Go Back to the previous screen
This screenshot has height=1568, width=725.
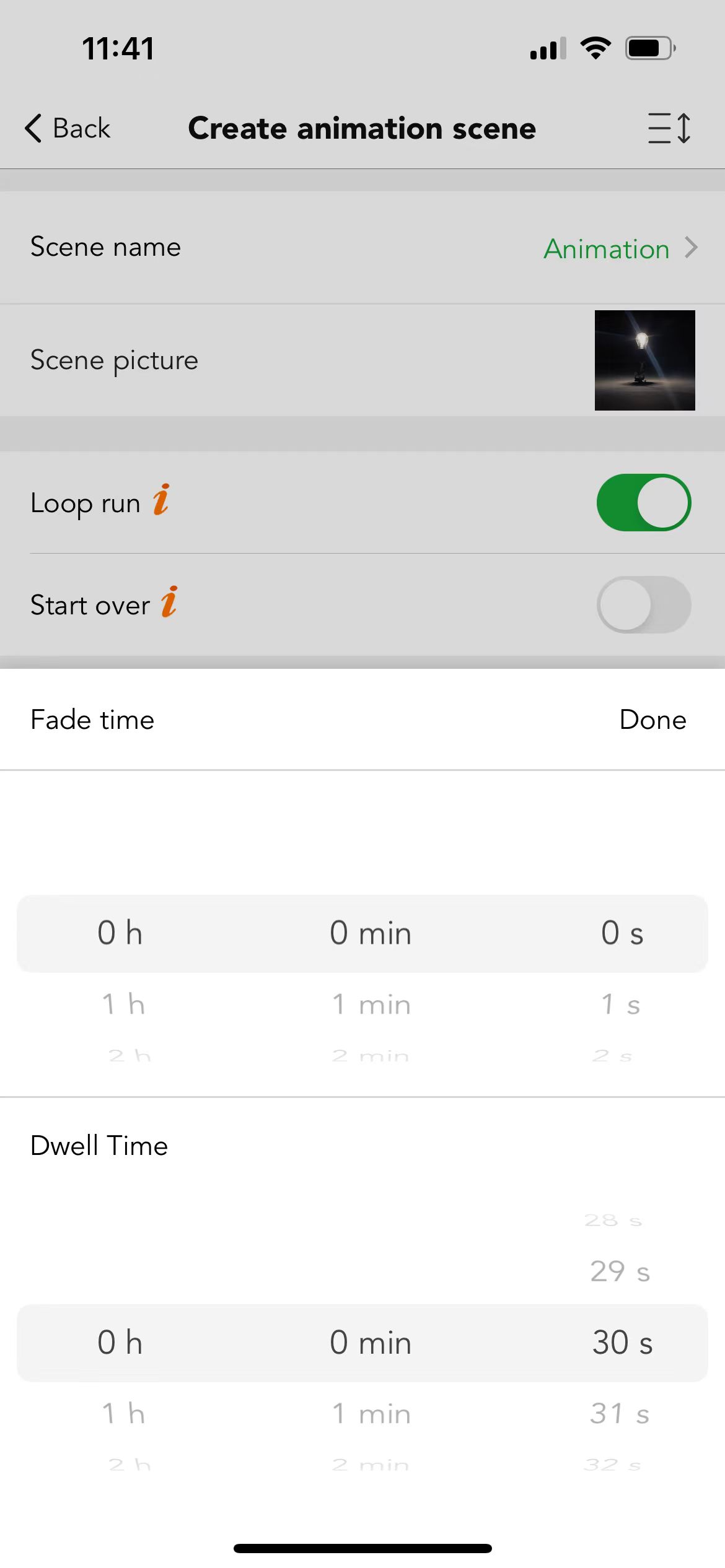(x=68, y=128)
